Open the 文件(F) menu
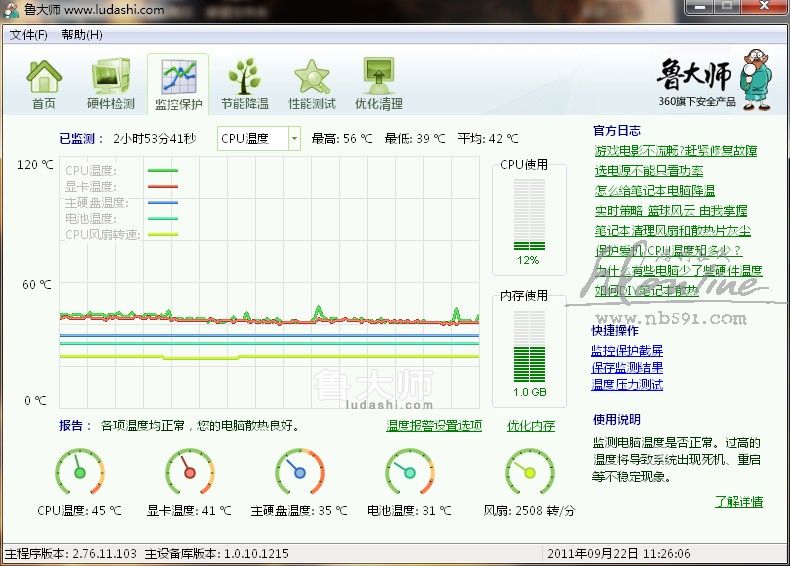The image size is (790, 566). coord(29,35)
